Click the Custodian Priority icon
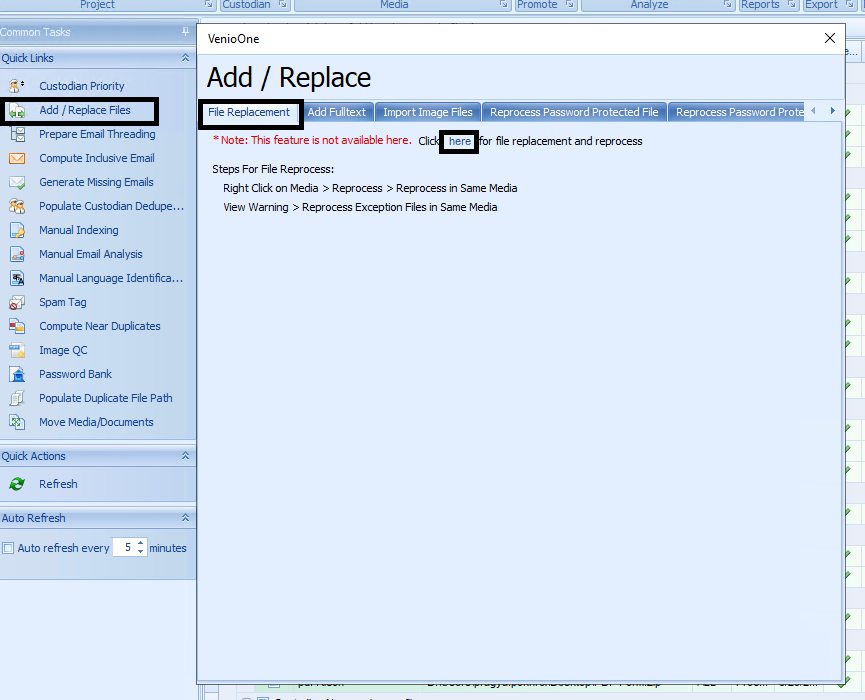This screenshot has width=865, height=700. 17,86
